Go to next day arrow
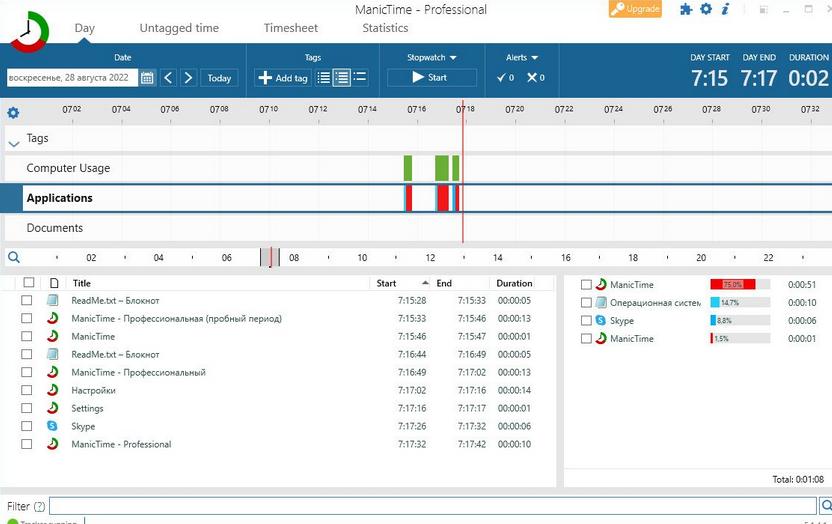 [x=188, y=78]
